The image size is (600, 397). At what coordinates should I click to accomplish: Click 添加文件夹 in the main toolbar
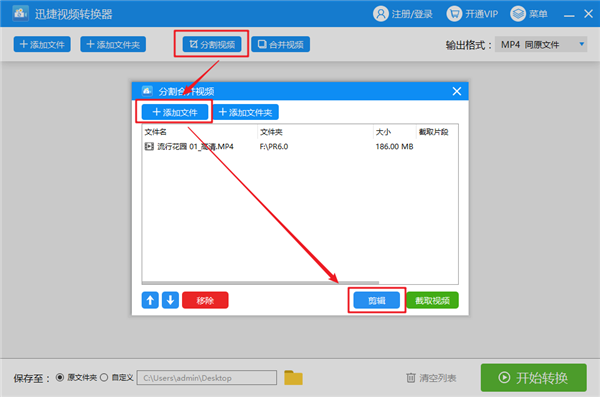(x=113, y=44)
